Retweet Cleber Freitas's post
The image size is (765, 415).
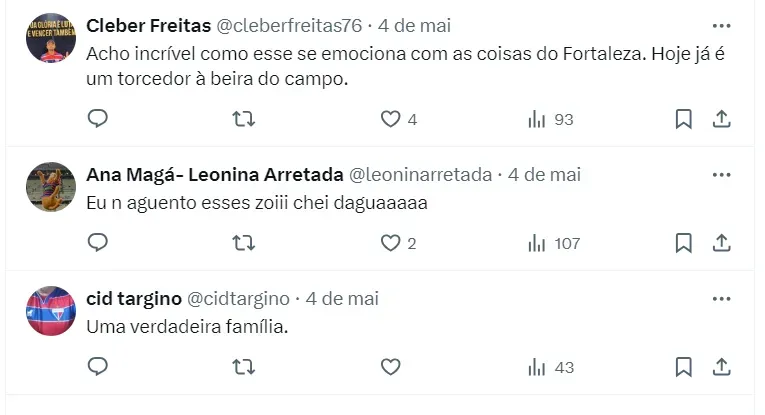pos(243,119)
